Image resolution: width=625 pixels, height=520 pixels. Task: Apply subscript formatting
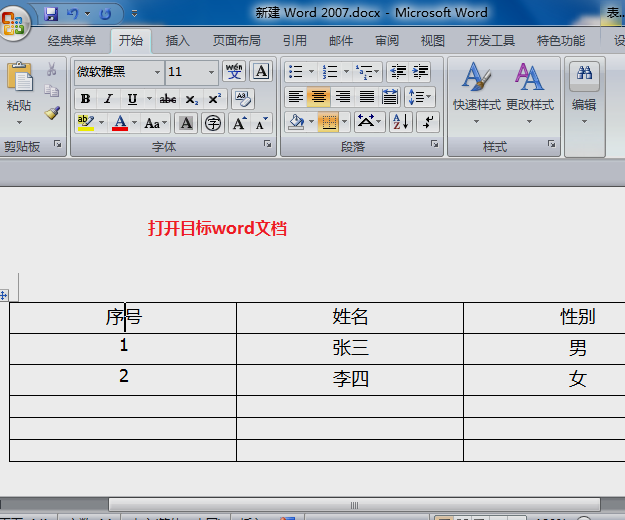point(191,99)
